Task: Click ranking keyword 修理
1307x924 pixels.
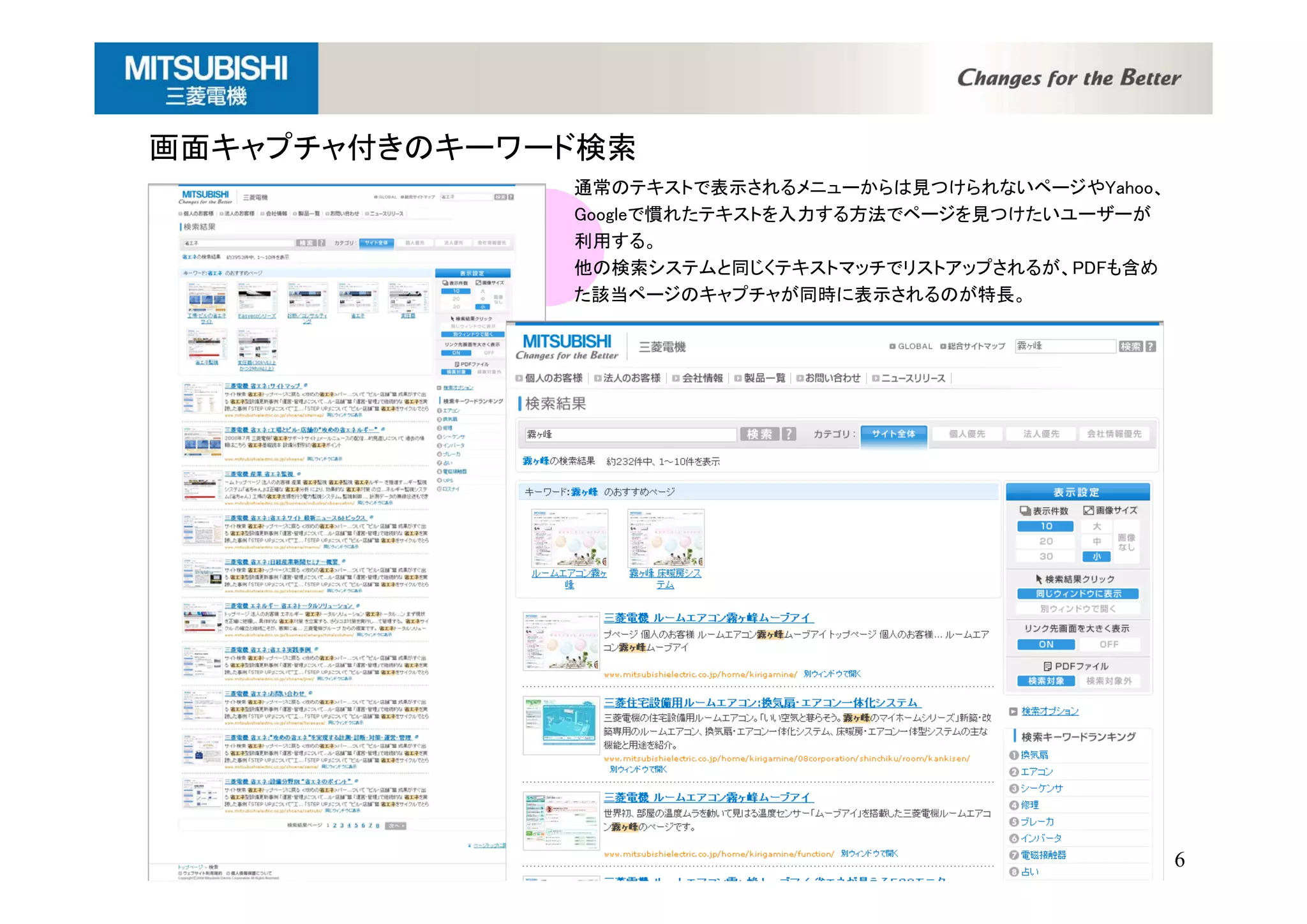Action: (x=1029, y=805)
